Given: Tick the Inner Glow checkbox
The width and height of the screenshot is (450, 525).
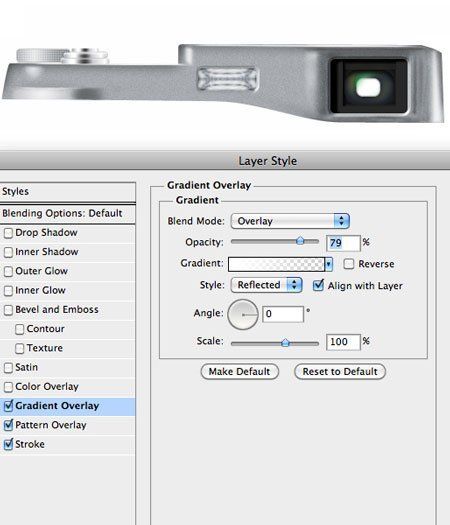Looking at the screenshot, I should click(x=8, y=291).
